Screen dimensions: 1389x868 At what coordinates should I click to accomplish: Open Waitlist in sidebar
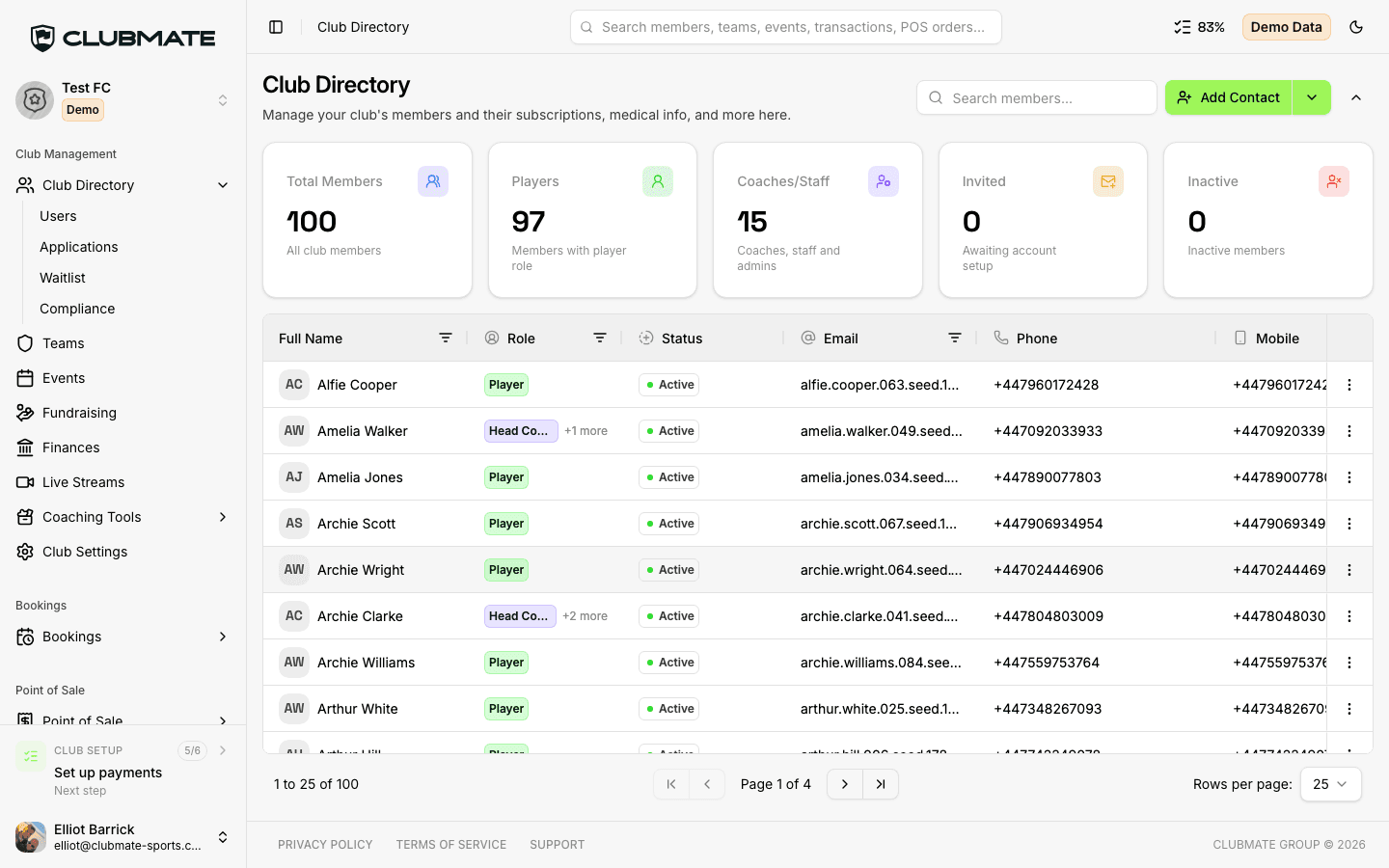63,278
